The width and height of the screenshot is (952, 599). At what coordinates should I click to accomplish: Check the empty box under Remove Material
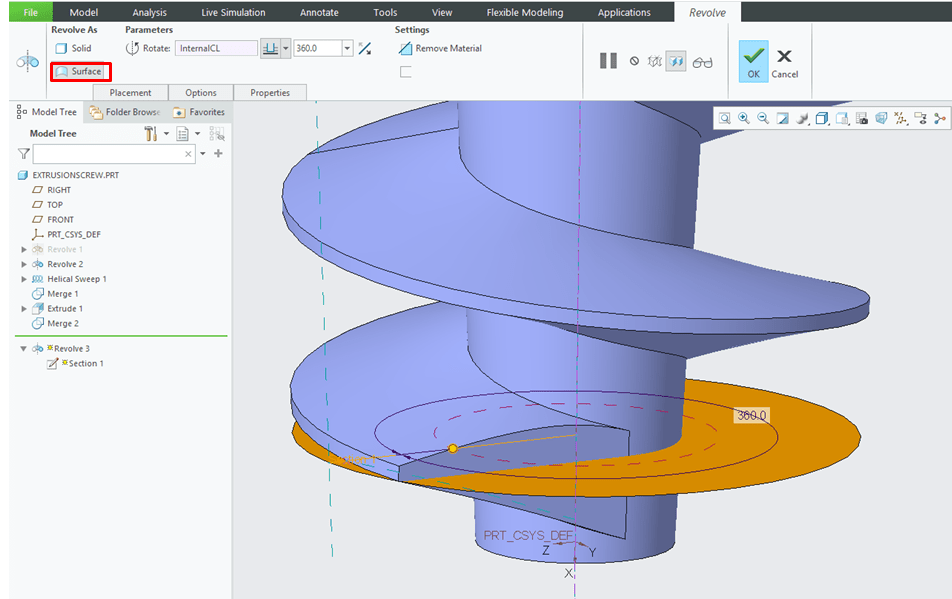point(405,71)
